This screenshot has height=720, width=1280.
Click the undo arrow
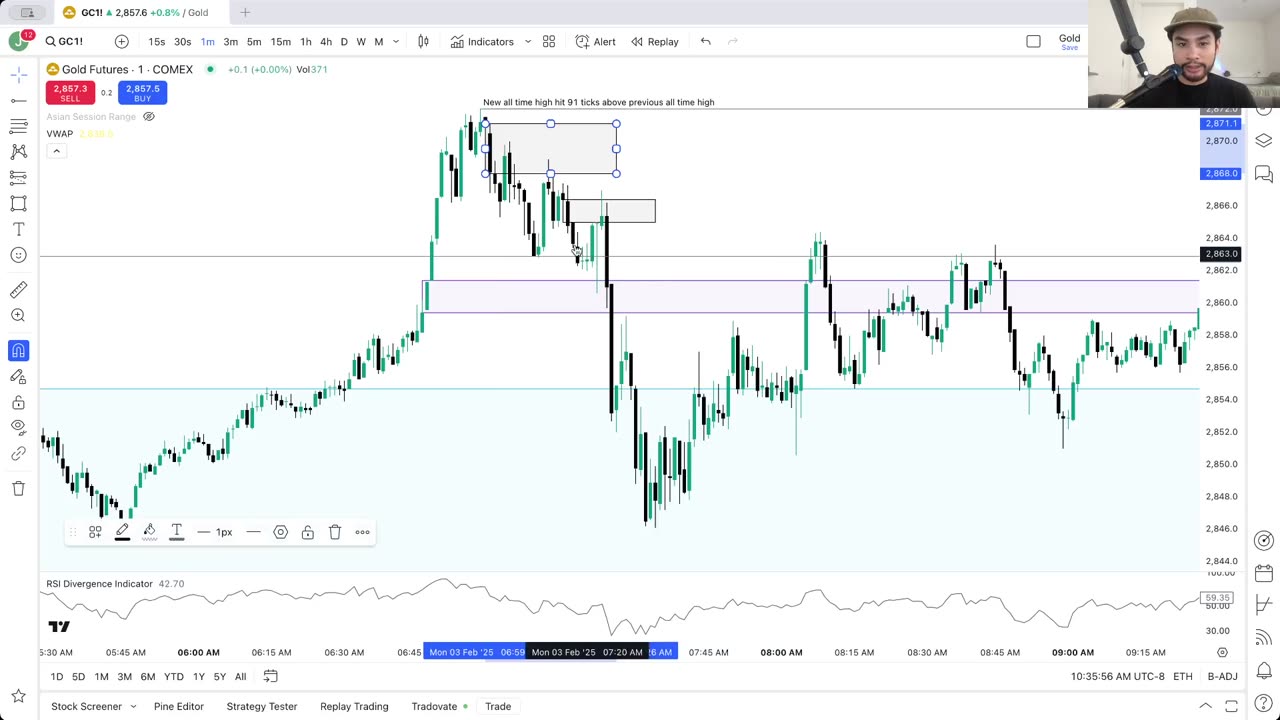pos(706,41)
